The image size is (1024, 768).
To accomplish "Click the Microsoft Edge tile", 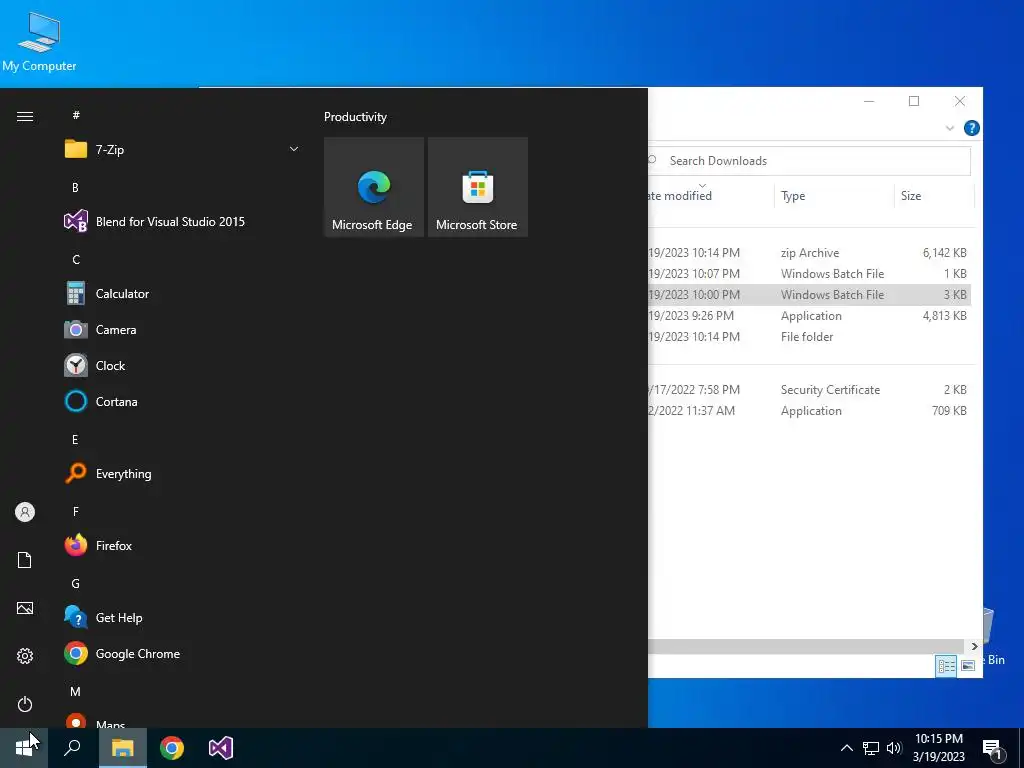I will (x=374, y=187).
